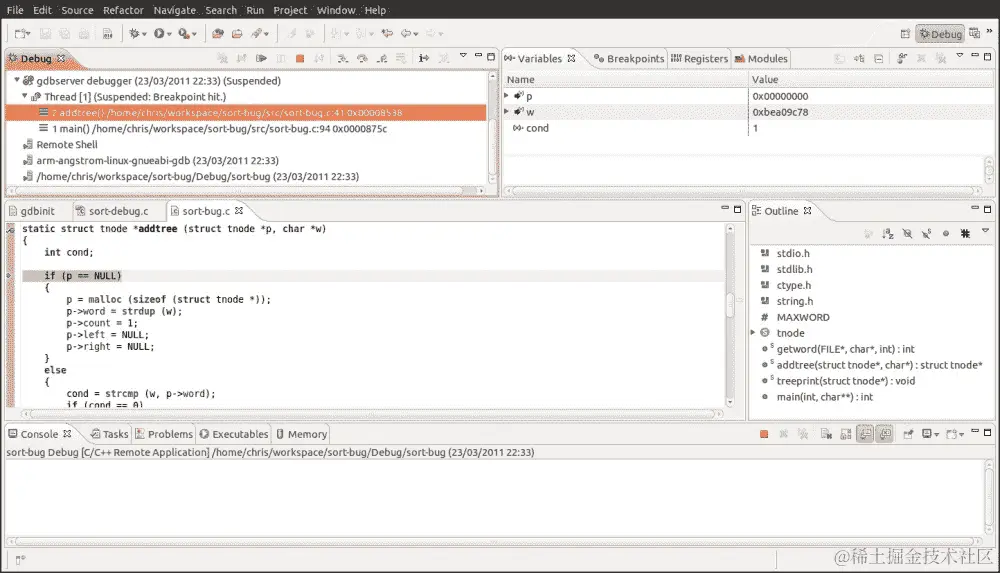Click icon right of Debug perspective button
The height and width of the screenshot is (573, 1000).
coord(974,33)
